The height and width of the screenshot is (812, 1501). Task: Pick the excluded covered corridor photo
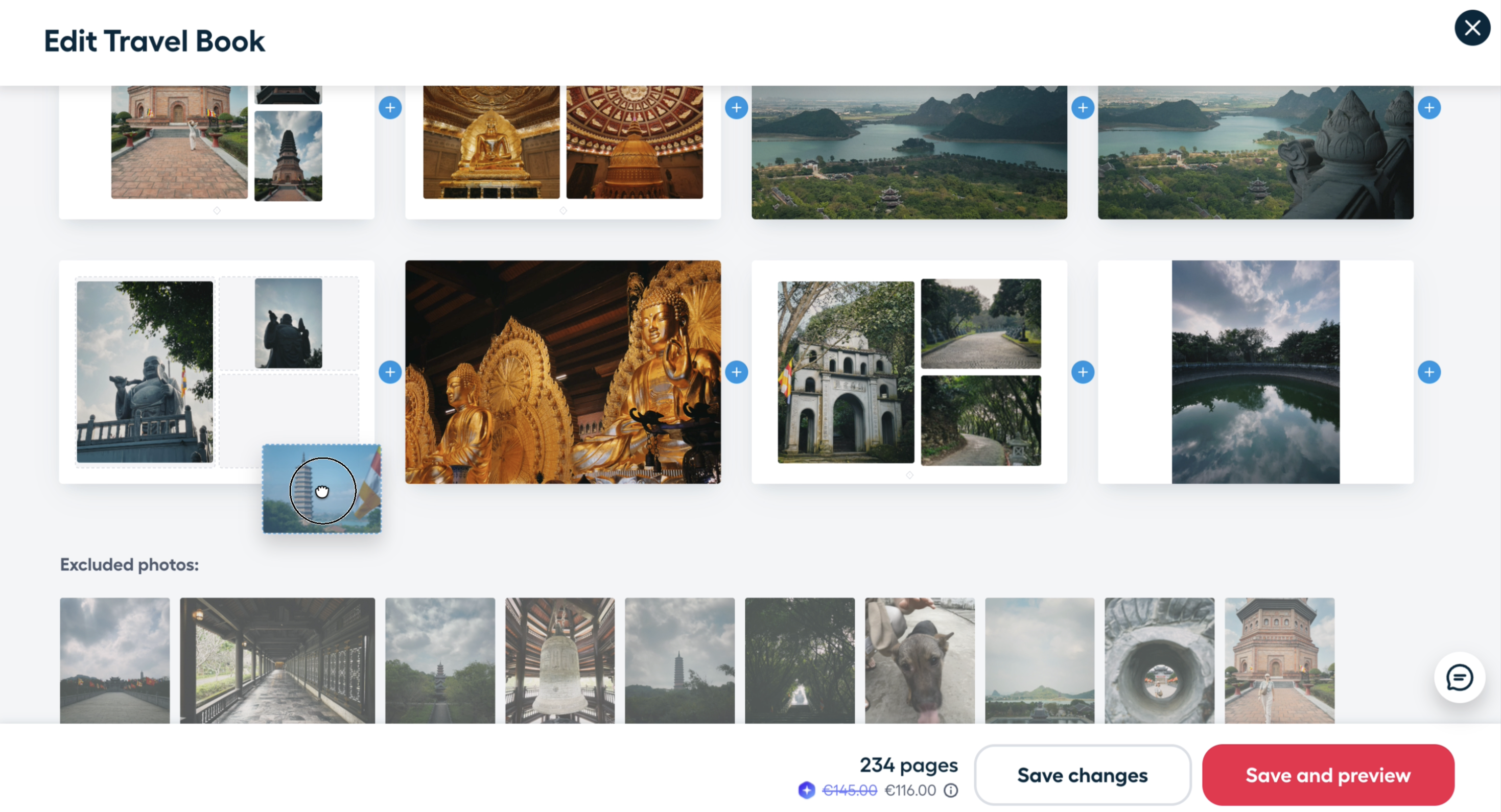[277, 660]
